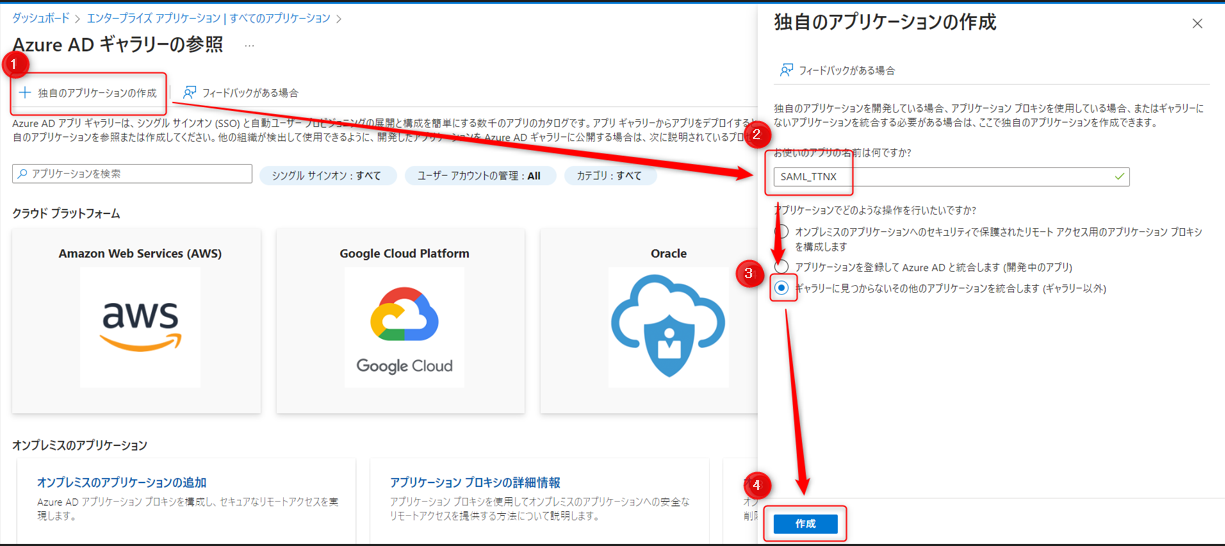Close the application creation panel
This screenshot has width=1225, height=546.
1197,23
